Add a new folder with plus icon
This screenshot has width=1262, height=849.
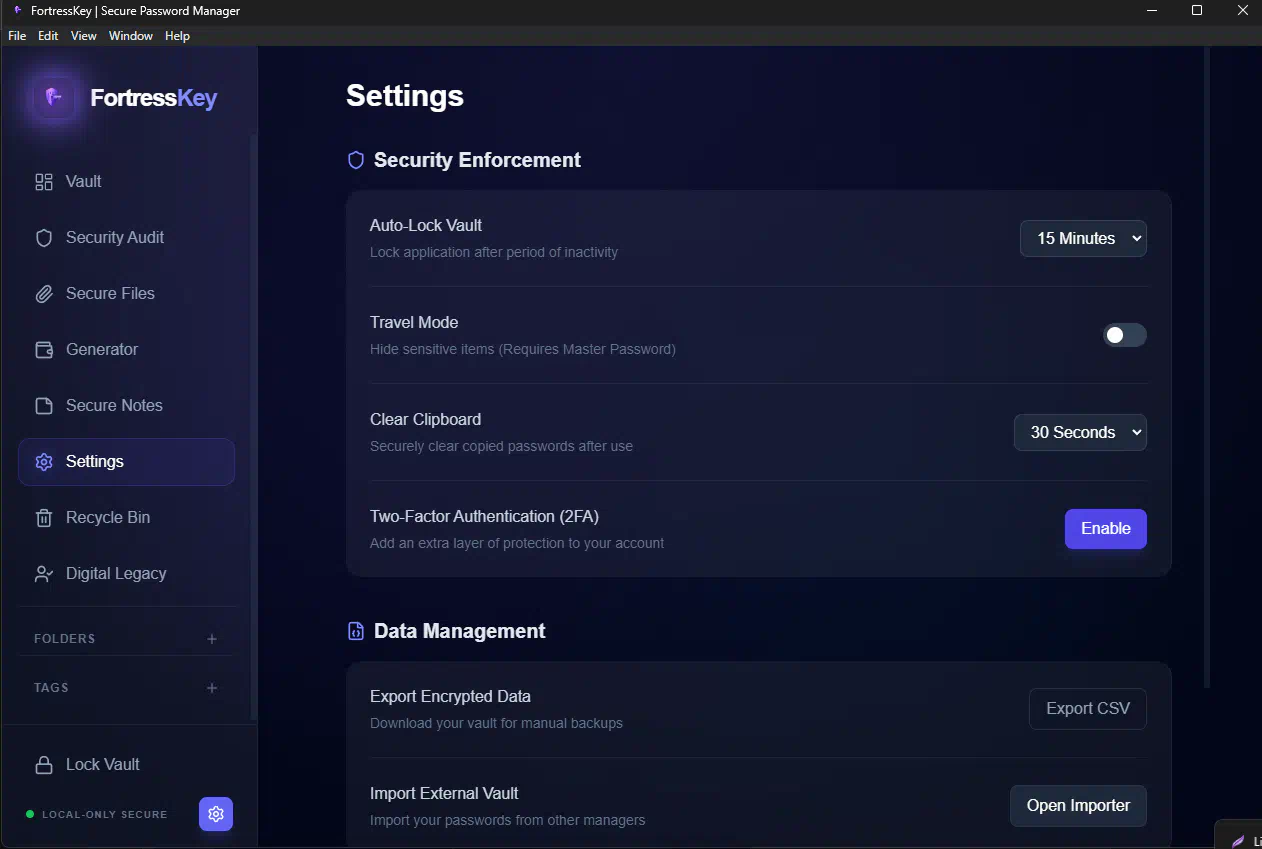pos(212,639)
